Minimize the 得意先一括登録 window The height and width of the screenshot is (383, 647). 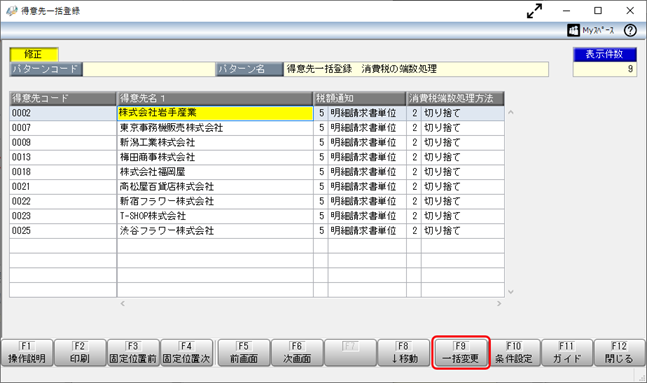(567, 11)
